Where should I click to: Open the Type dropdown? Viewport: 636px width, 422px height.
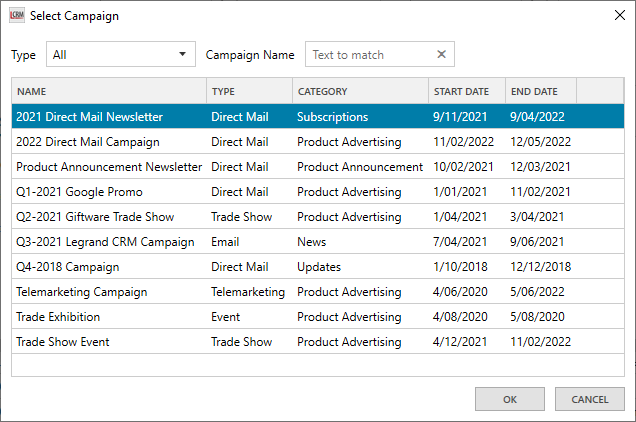coord(120,55)
